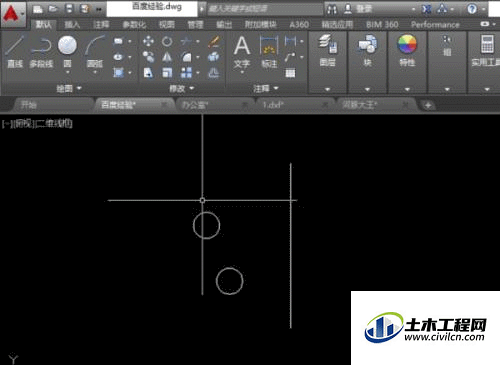Click the Save As icon in quick access toolbar
The height and width of the screenshot is (365, 500).
click(x=85, y=9)
